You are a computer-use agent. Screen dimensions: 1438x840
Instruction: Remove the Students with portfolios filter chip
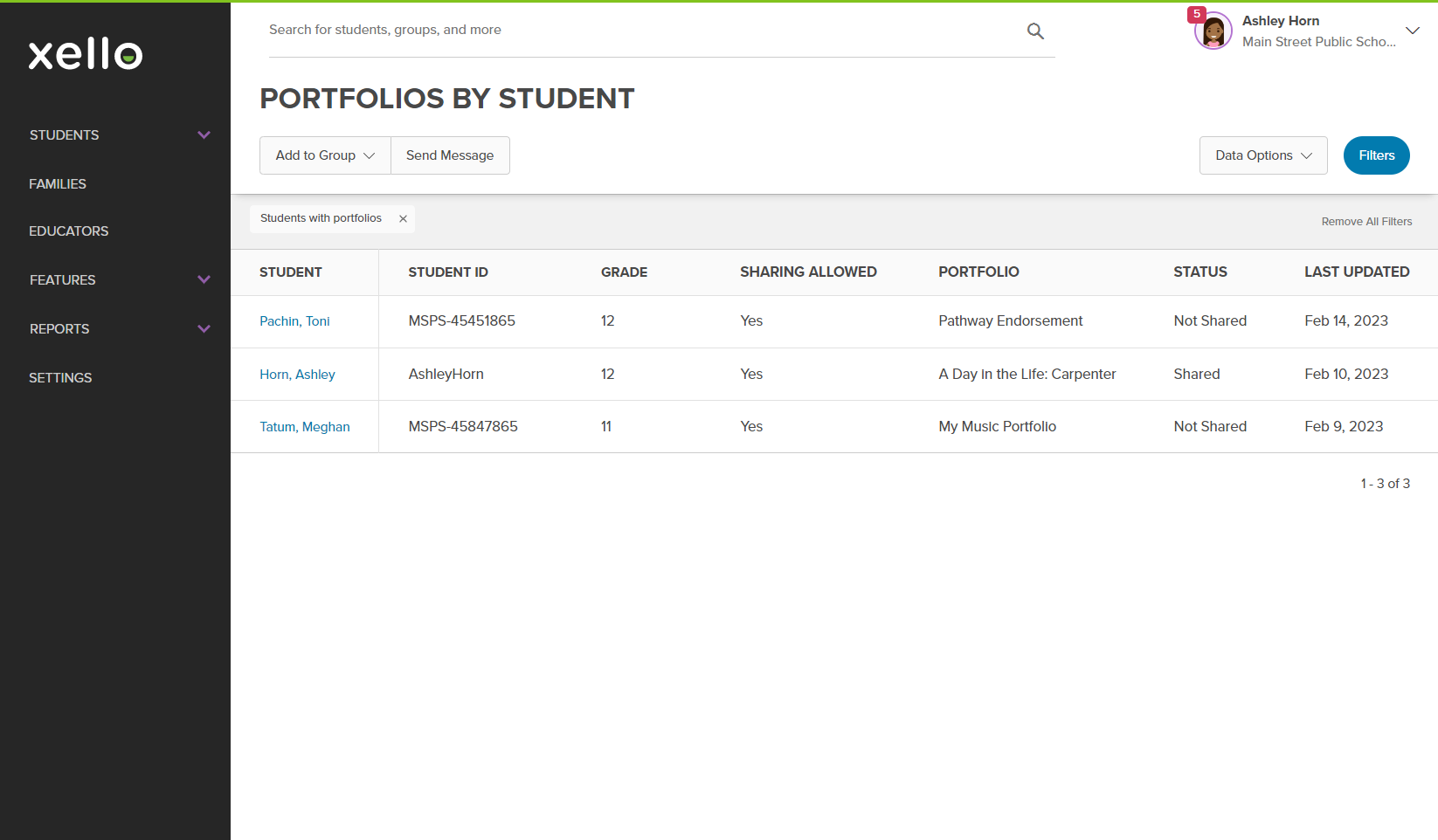click(403, 218)
